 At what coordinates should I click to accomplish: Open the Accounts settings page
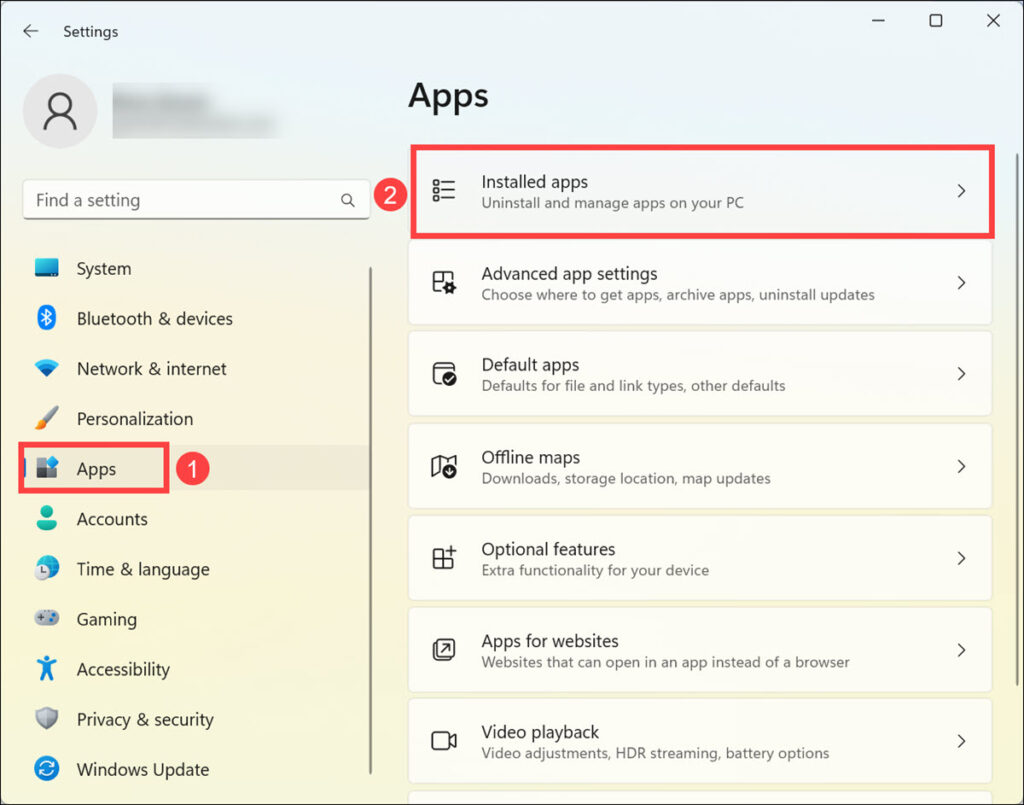coord(112,519)
